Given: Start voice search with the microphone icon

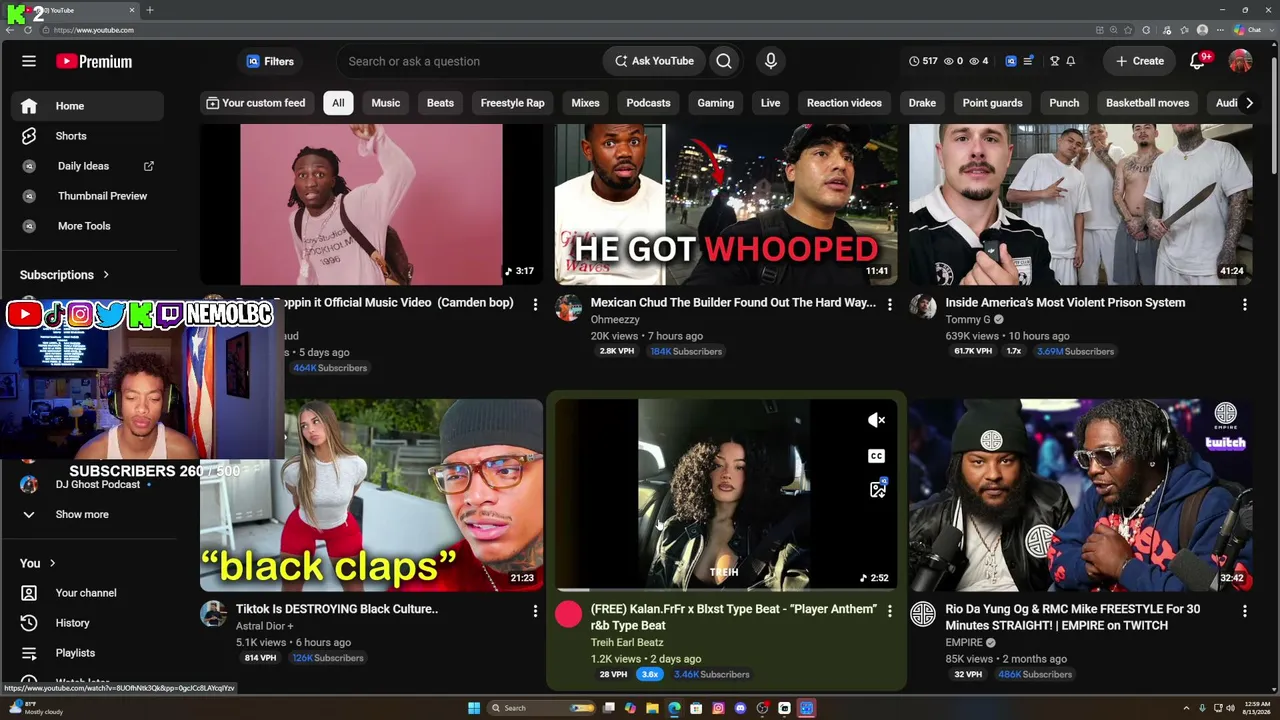Looking at the screenshot, I should pyautogui.click(x=770, y=61).
